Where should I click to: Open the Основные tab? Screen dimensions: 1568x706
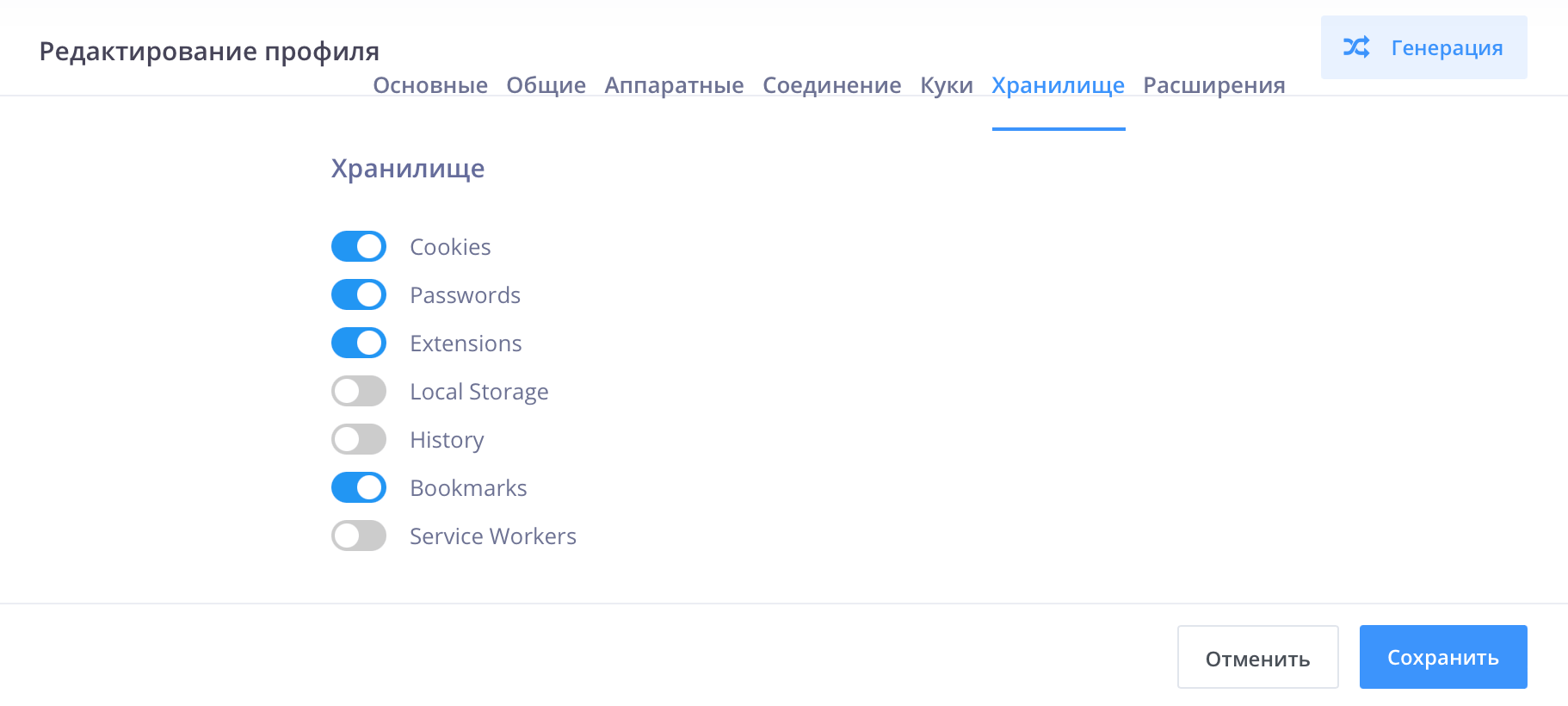[x=430, y=85]
